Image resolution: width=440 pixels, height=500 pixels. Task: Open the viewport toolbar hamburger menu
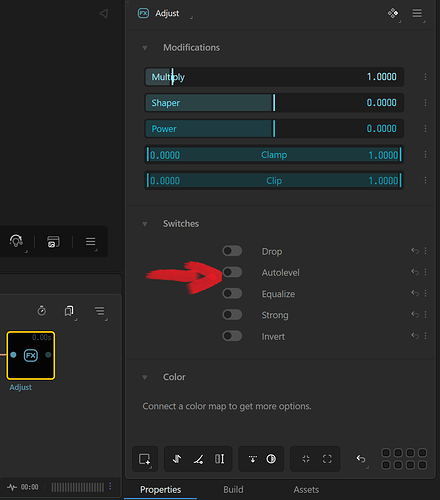click(x=90, y=241)
